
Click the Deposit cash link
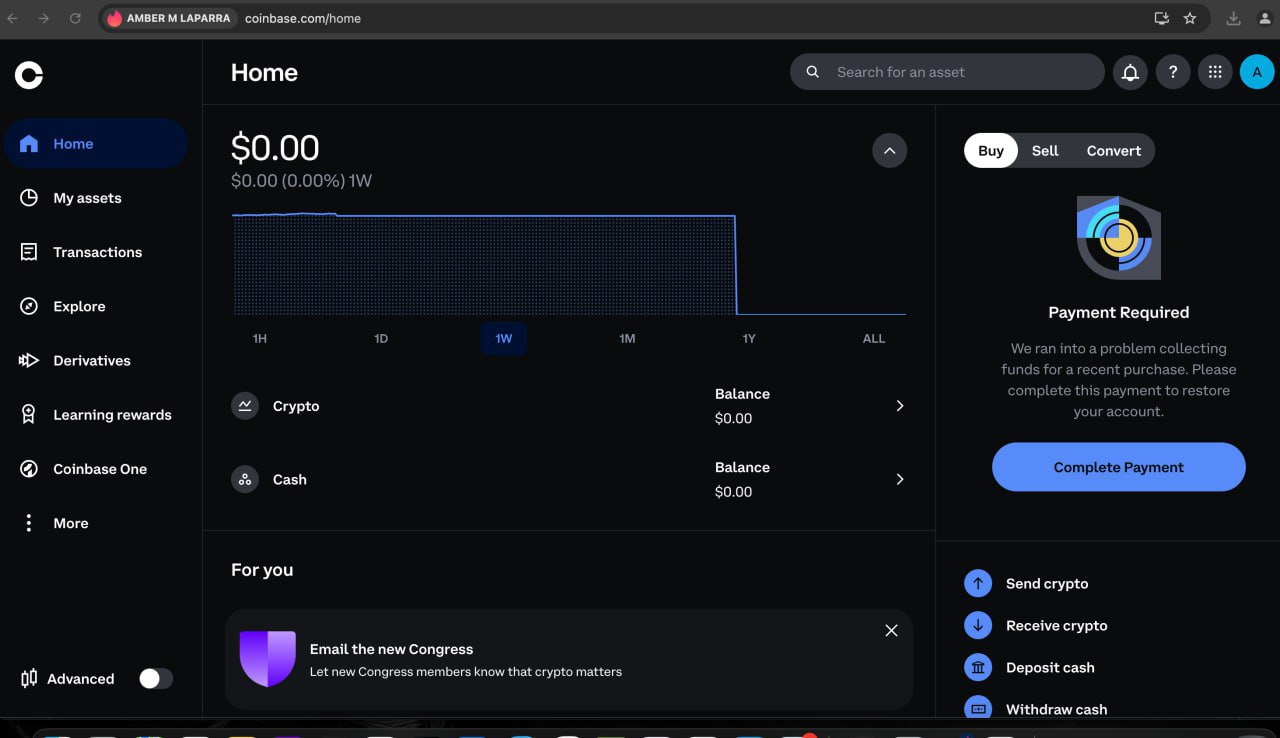[x=1050, y=667]
